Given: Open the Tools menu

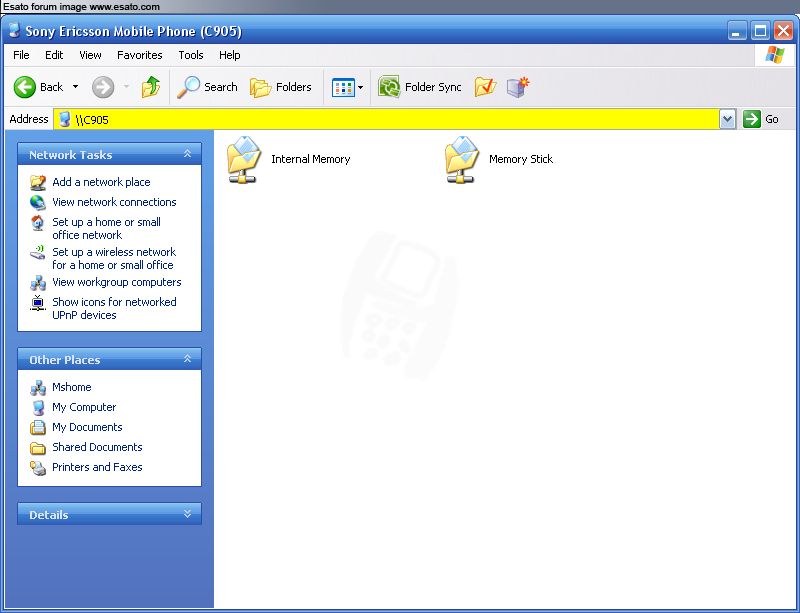Looking at the screenshot, I should pyautogui.click(x=190, y=55).
